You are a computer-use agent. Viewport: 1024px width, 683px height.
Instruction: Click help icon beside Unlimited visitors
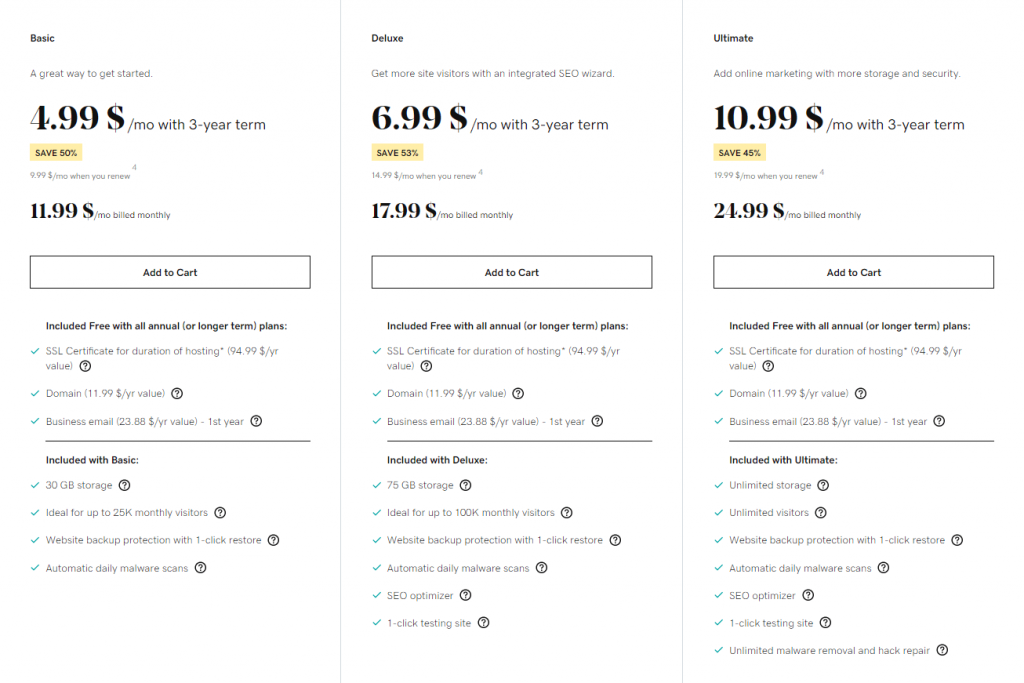click(820, 513)
